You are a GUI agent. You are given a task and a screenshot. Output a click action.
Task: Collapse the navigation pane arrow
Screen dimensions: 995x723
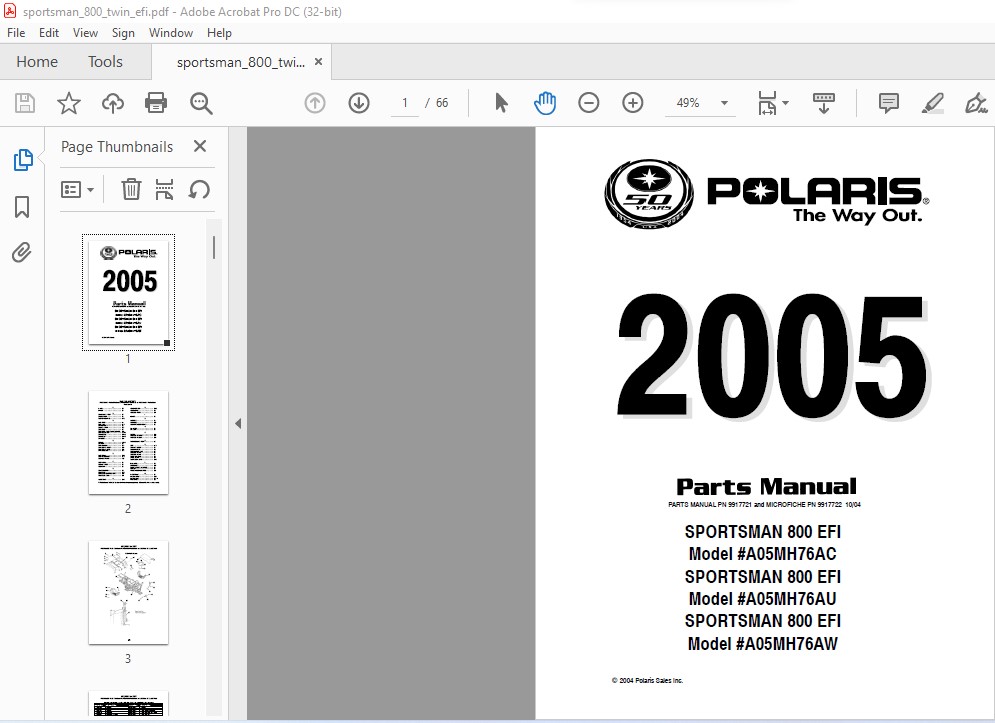tap(238, 423)
